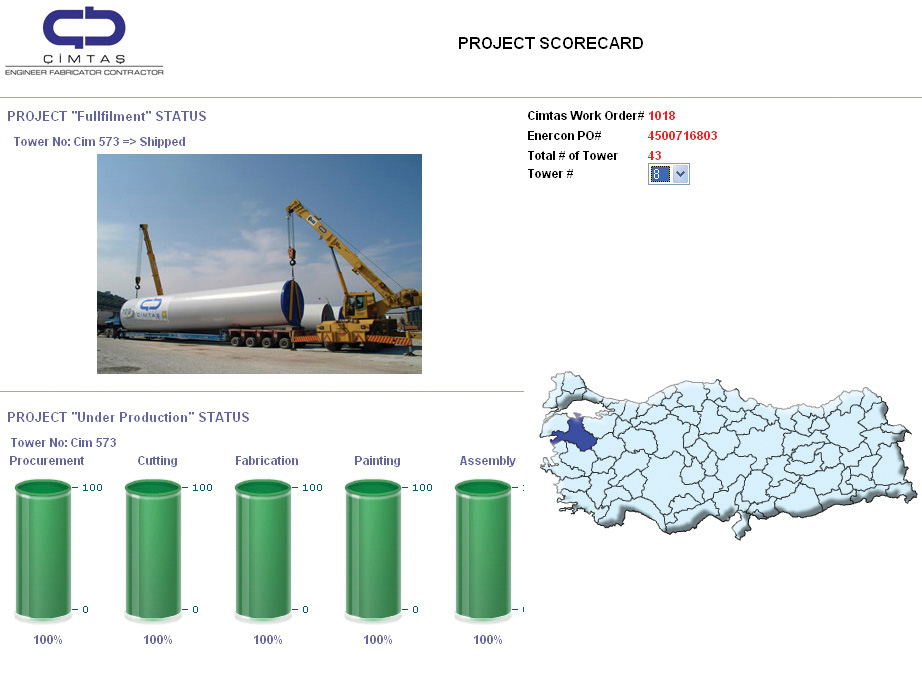Image resolution: width=922 pixels, height=698 pixels.
Task: Click the Painting label
Action: (378, 461)
